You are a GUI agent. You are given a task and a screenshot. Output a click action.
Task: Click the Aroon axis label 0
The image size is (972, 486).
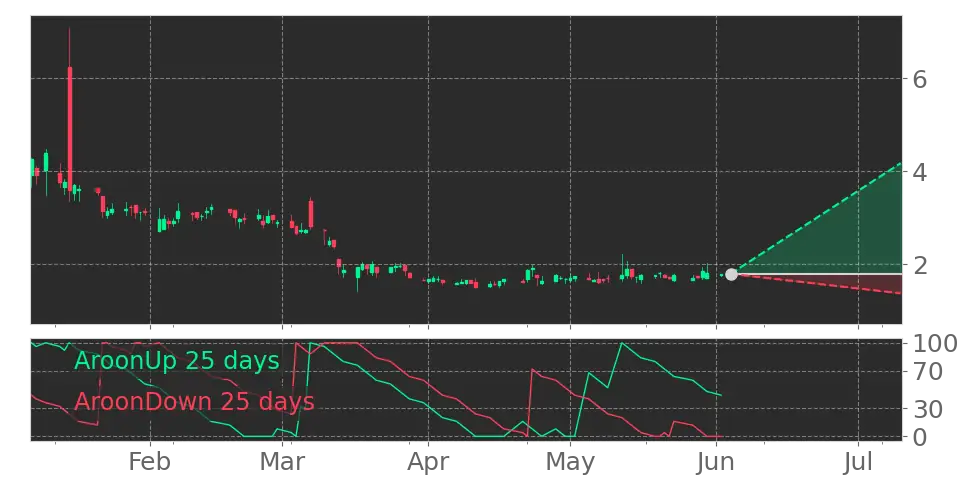pos(920,437)
